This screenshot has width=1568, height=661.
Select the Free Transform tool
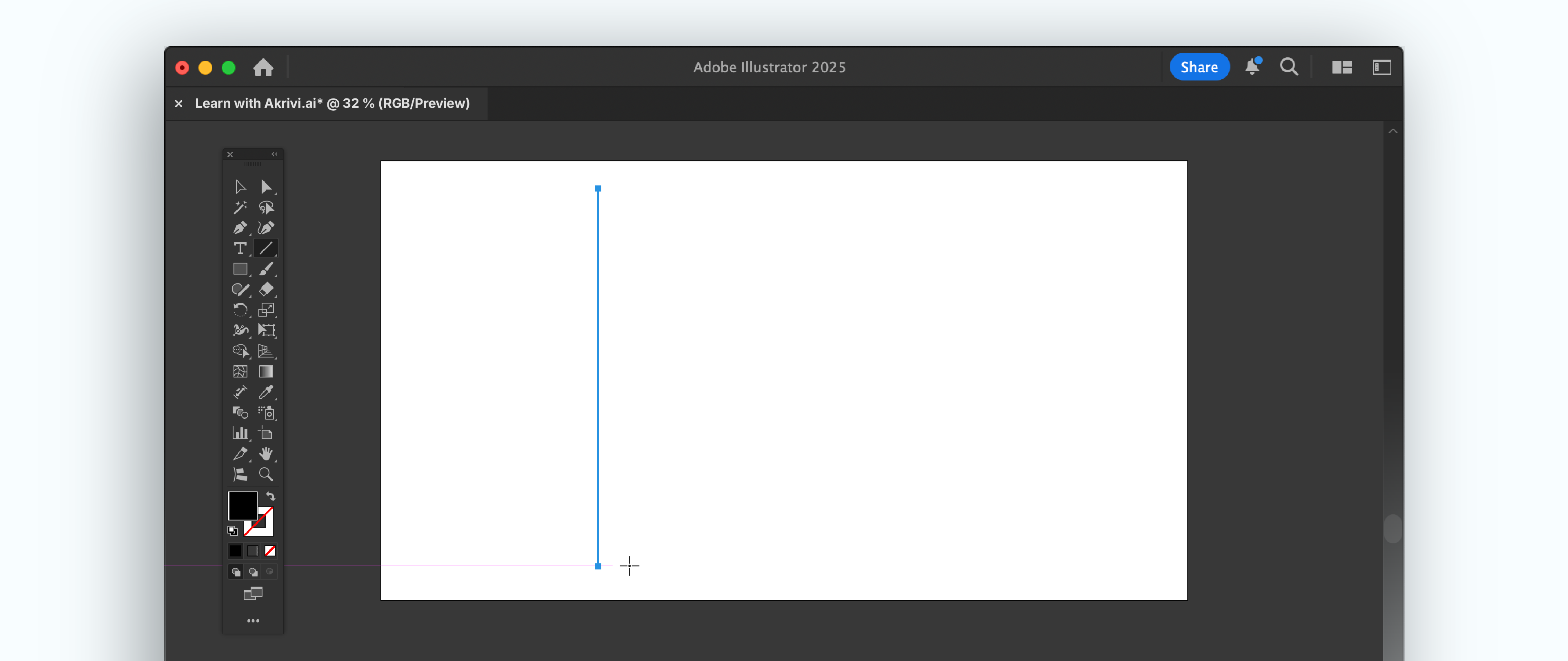tap(266, 330)
